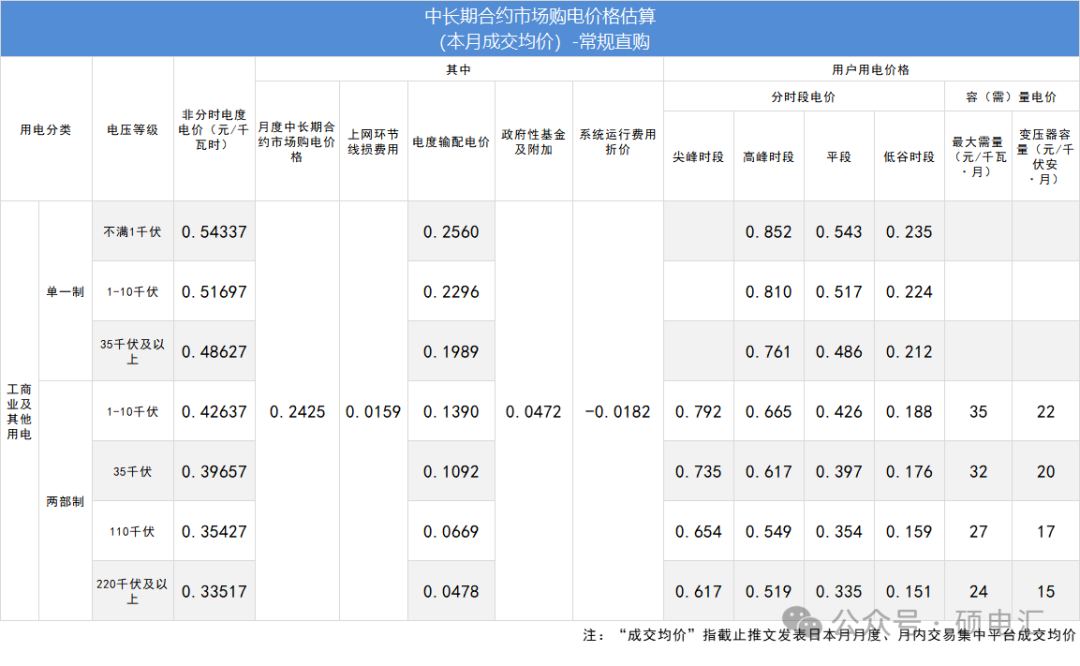Click the 变压器容量 column header
Screen dimensions: 1080x666
click(x=1045, y=157)
